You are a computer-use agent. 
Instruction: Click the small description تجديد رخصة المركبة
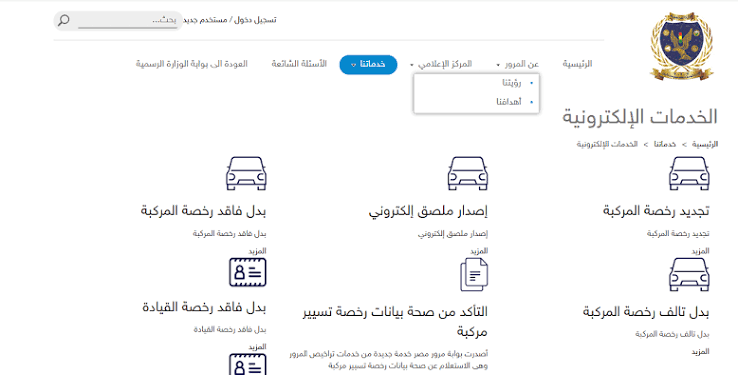point(678,234)
